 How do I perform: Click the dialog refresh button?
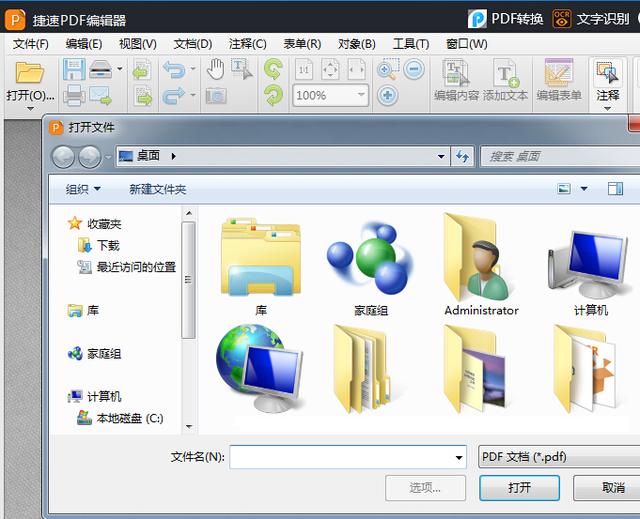point(462,156)
